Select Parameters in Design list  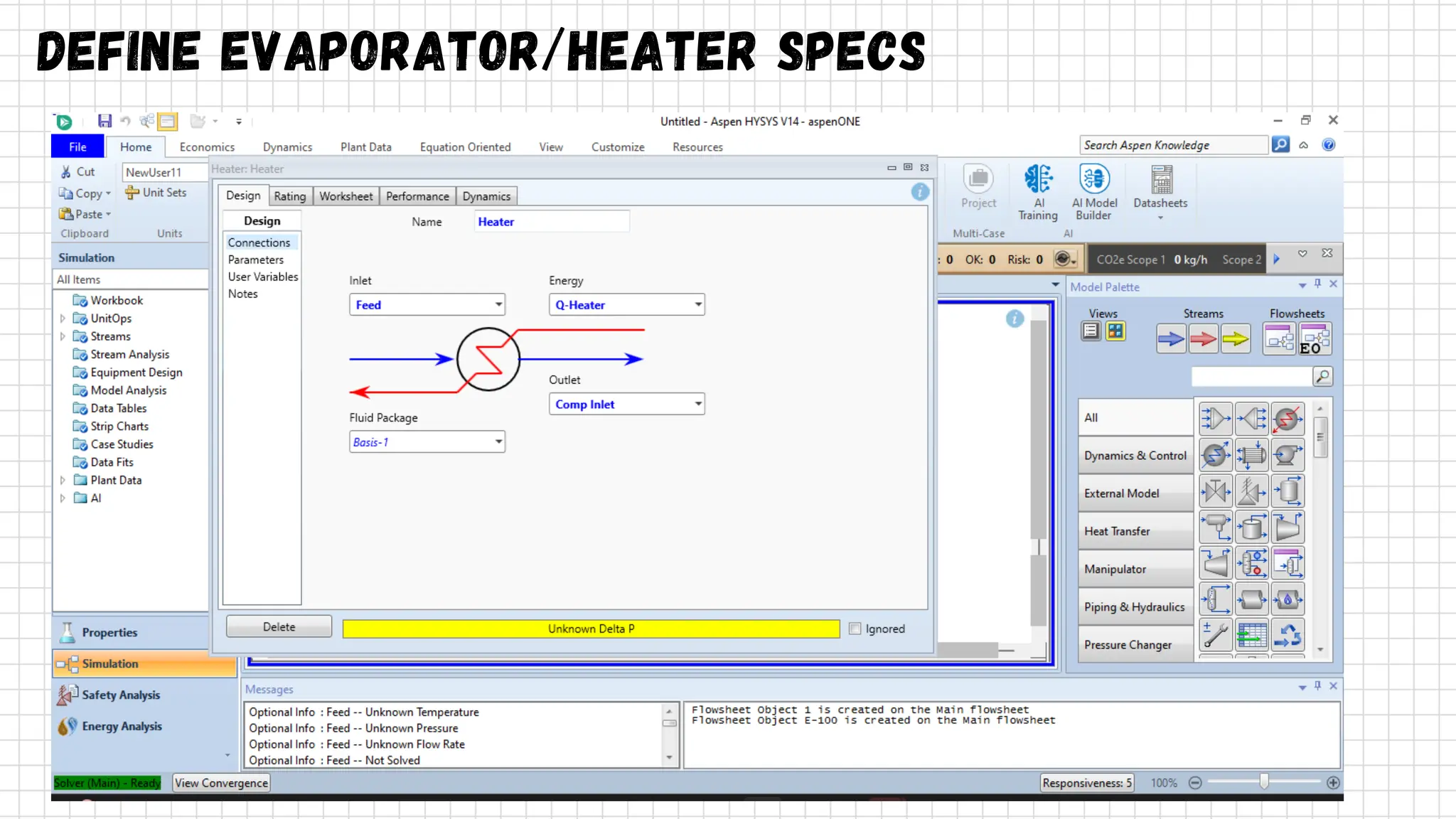(x=256, y=260)
